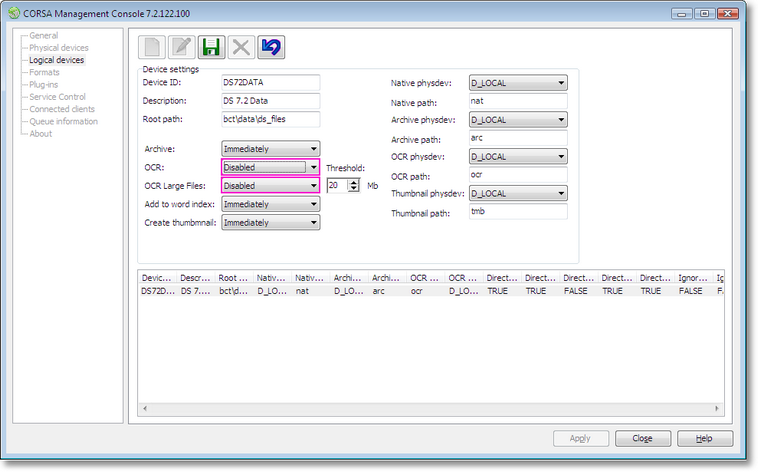Click the 'Ignor...' column header
Viewport: 758px width, 472px height.
[x=693, y=278]
